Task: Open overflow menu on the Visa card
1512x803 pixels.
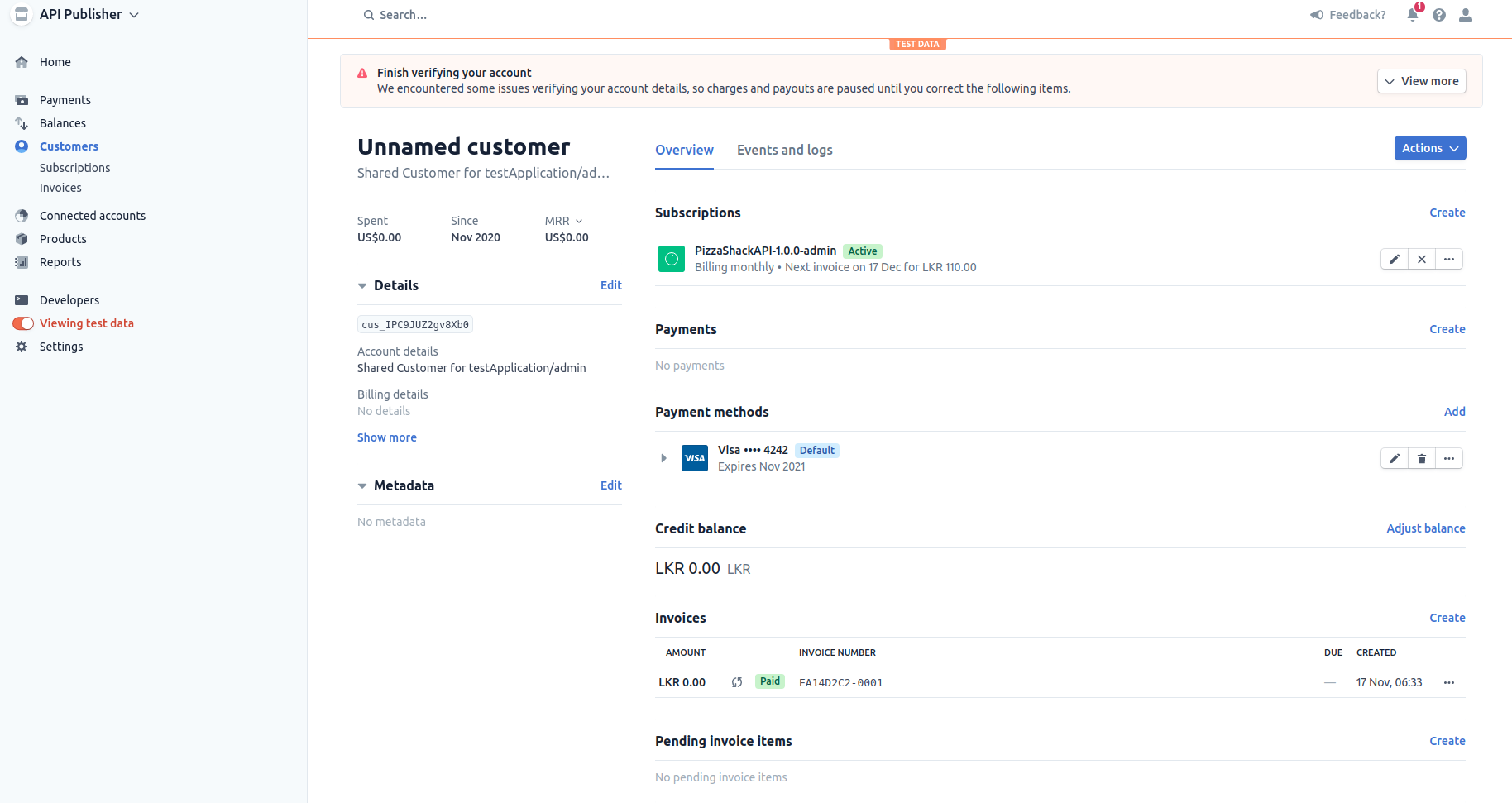Action: tap(1448, 458)
